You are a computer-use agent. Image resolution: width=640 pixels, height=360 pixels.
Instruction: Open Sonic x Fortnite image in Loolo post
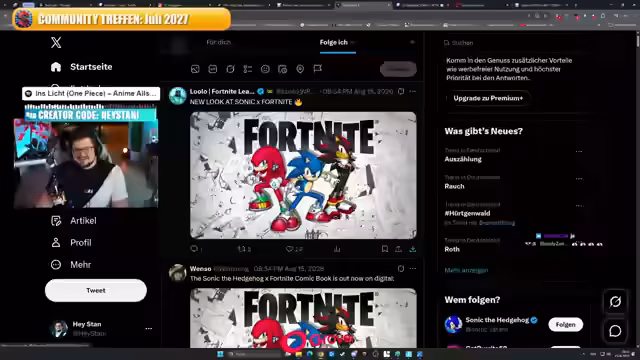tap(303, 175)
